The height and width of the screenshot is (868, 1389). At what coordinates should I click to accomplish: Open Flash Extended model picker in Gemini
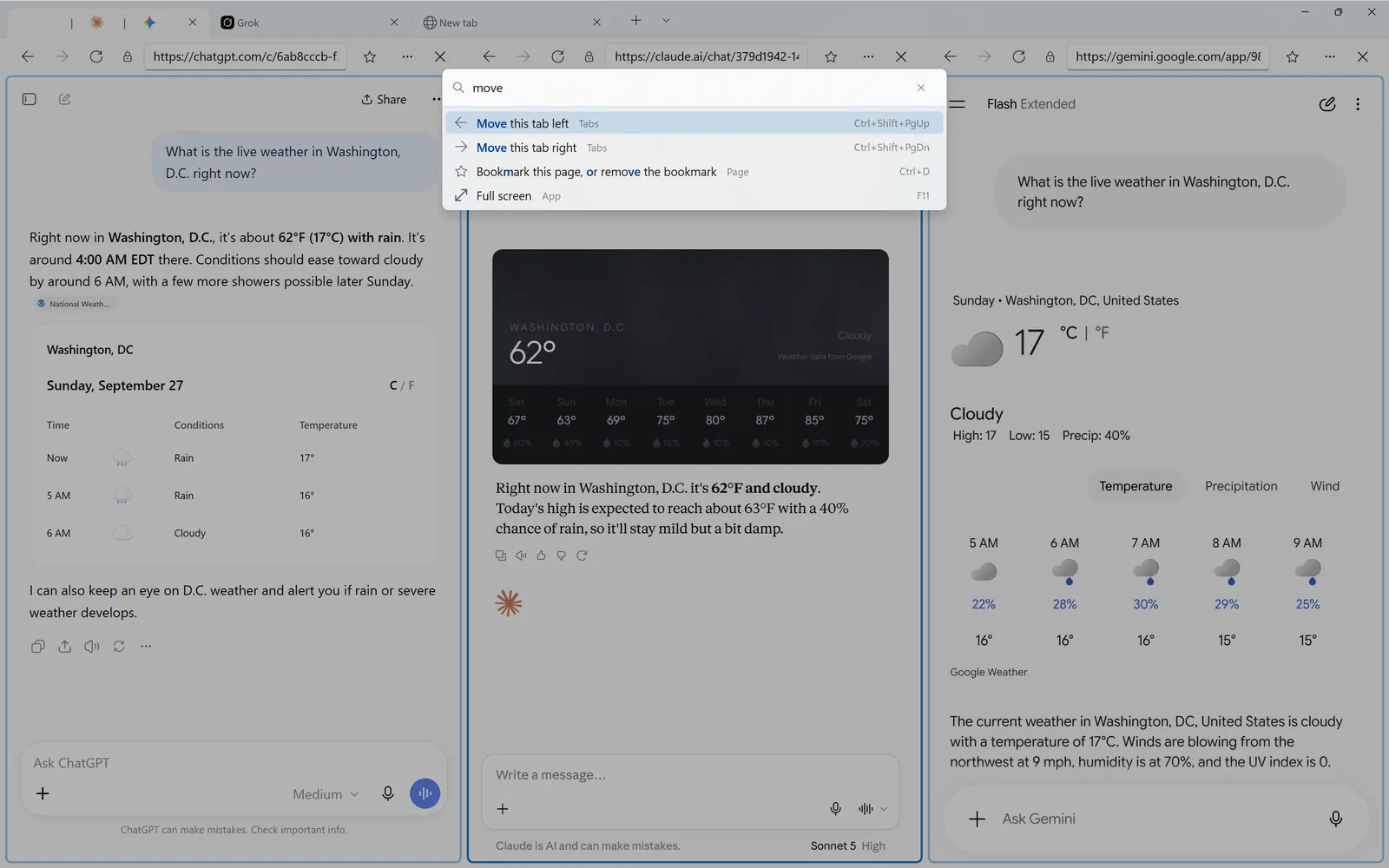coord(1030,104)
